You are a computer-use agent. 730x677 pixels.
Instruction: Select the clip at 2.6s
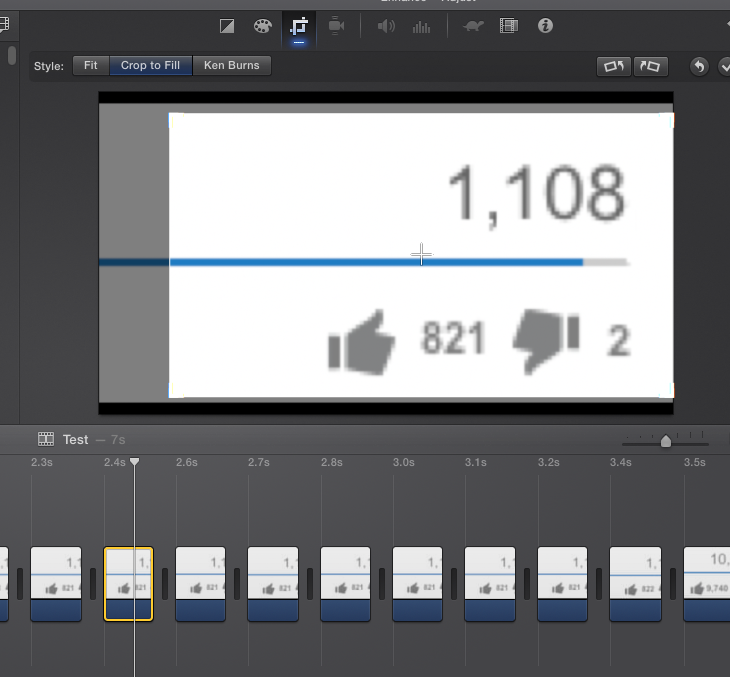click(x=200, y=584)
